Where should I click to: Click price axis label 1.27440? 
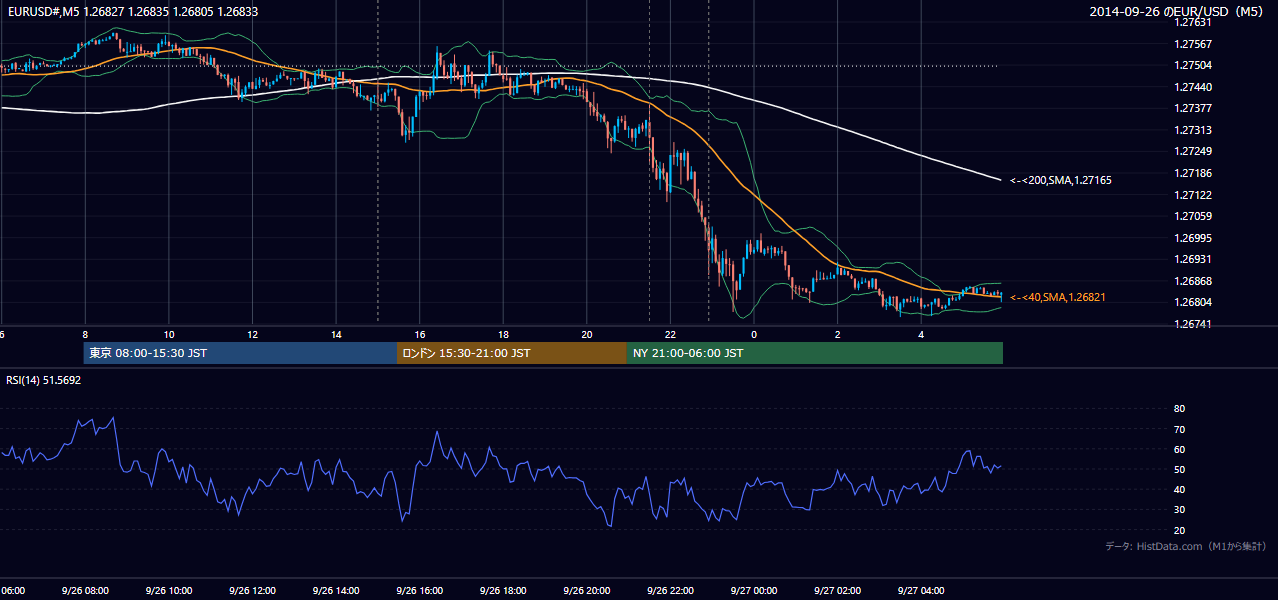1193,87
